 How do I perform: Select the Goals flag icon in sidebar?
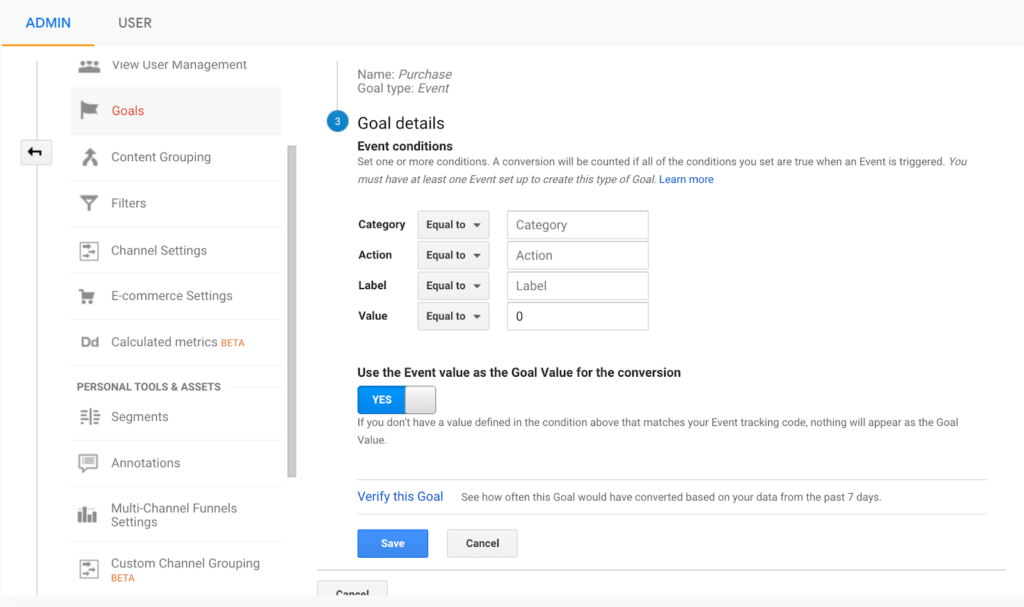pyautogui.click(x=90, y=110)
